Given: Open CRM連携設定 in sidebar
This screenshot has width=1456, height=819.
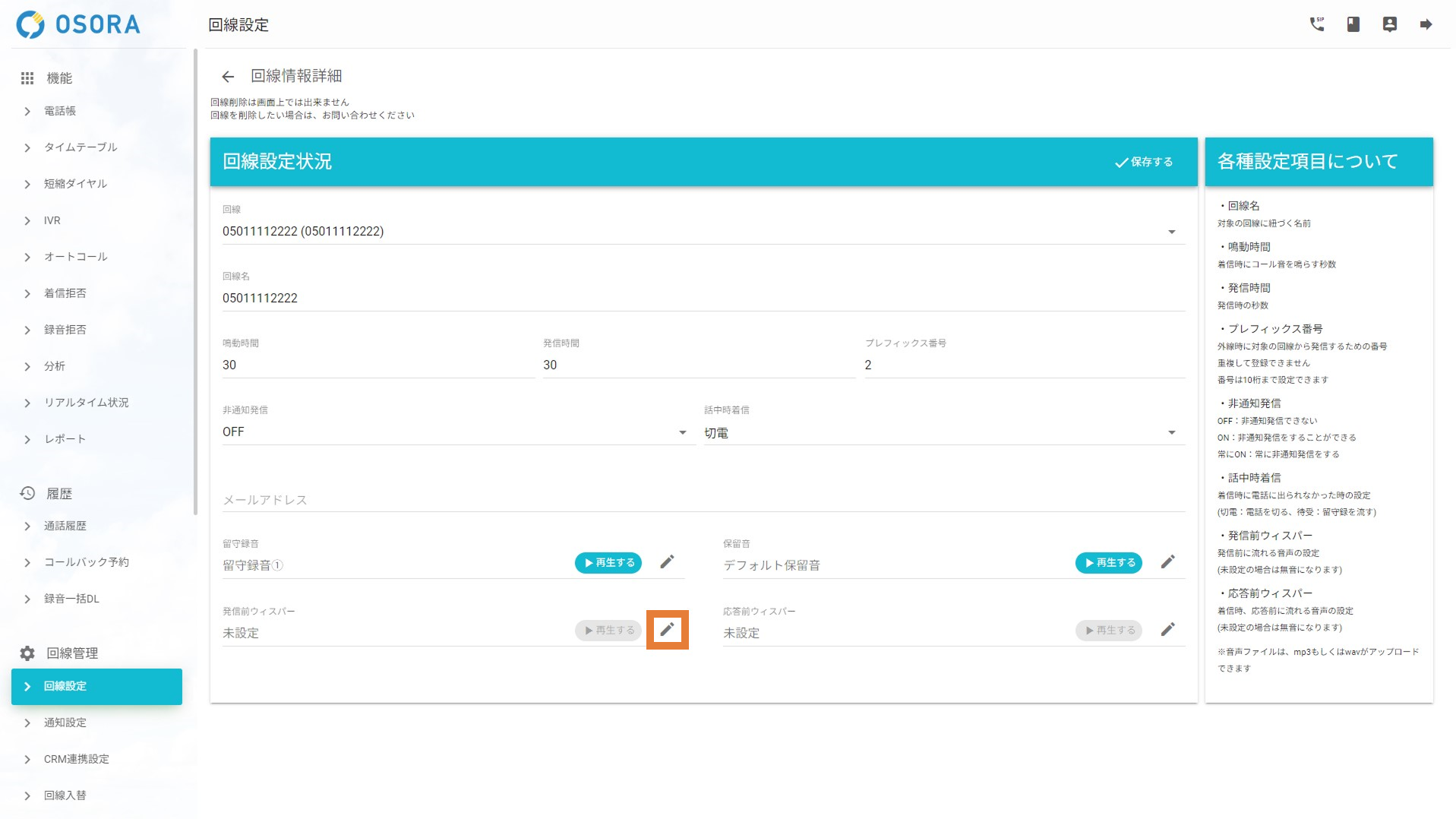Looking at the screenshot, I should (x=76, y=759).
